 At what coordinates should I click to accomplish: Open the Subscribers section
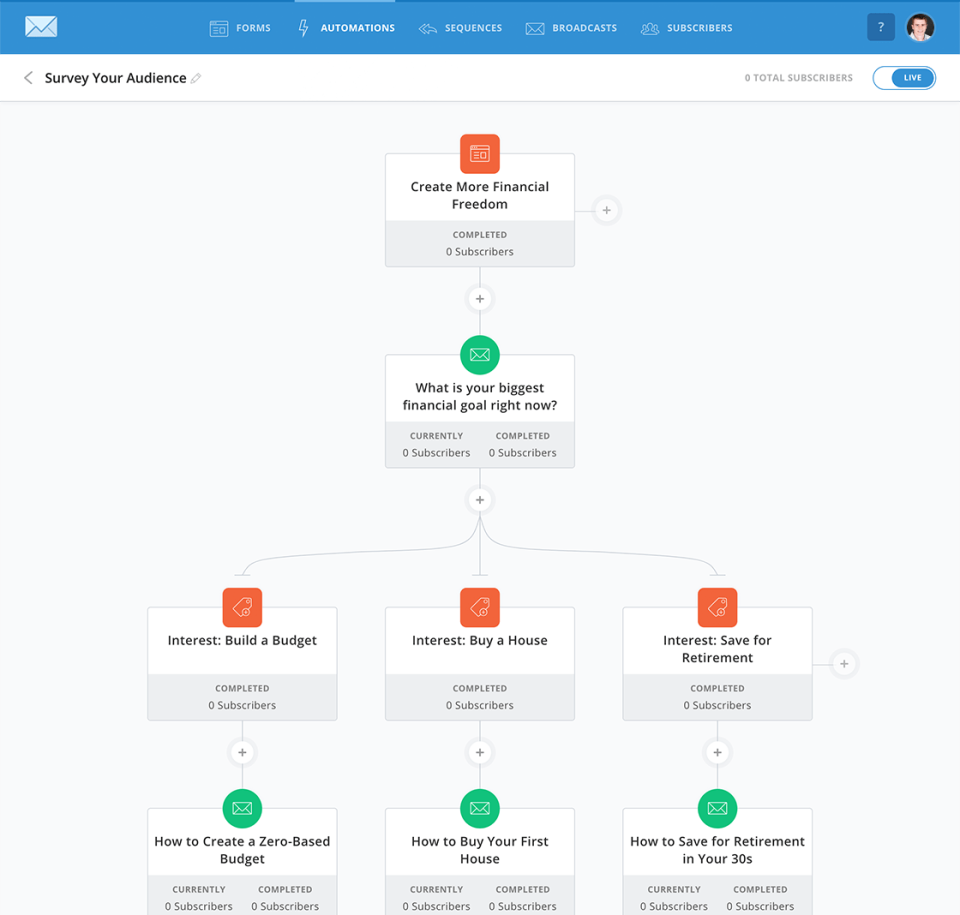pyautogui.click(x=686, y=27)
